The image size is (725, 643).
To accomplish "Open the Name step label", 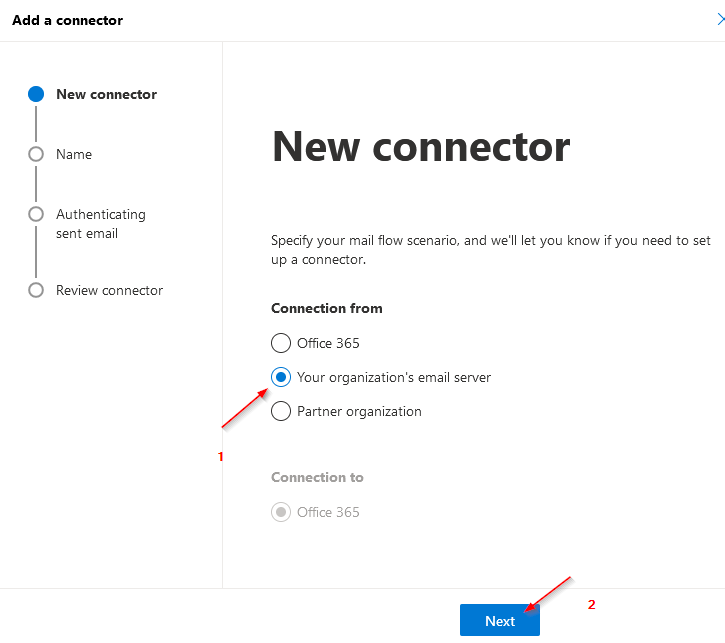I will [74, 154].
